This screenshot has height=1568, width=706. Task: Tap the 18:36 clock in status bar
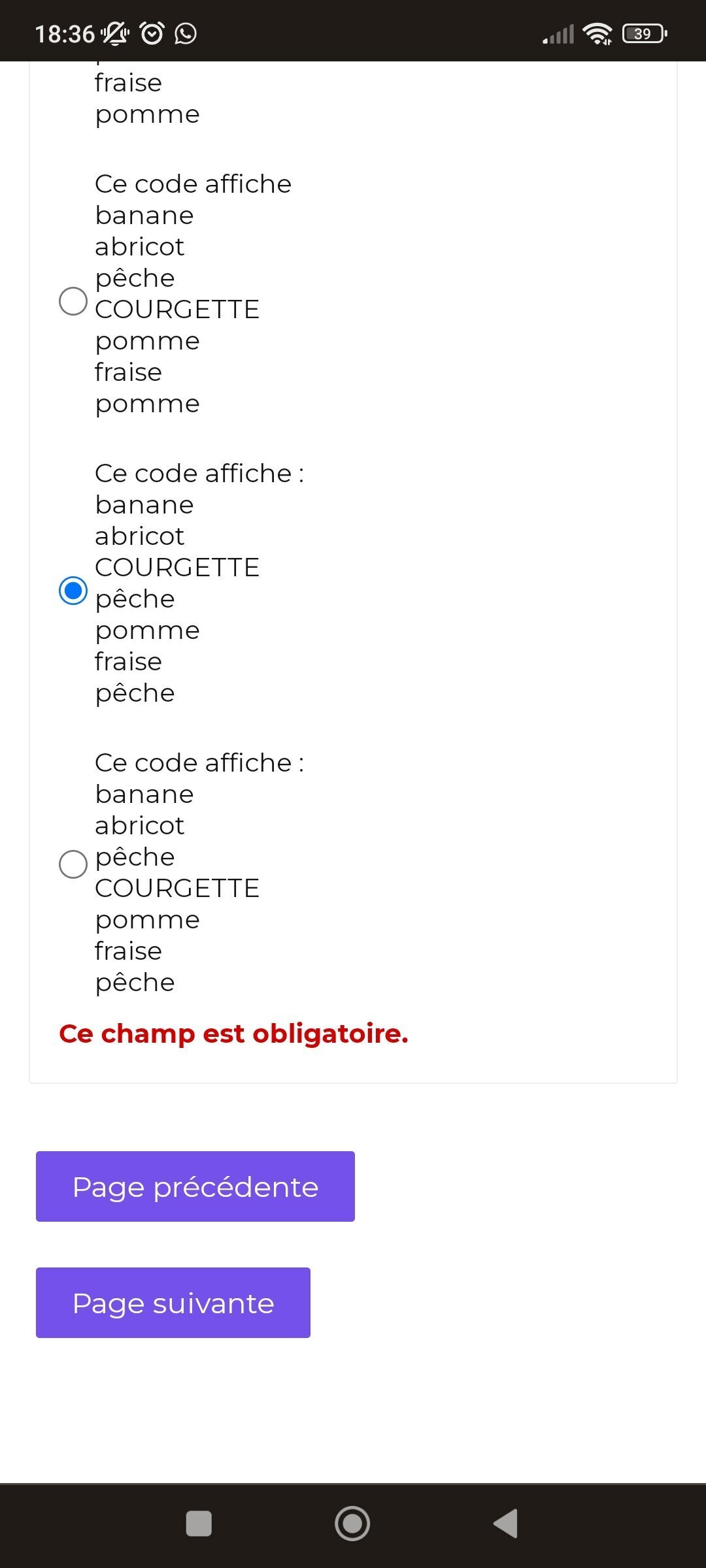click(x=65, y=34)
